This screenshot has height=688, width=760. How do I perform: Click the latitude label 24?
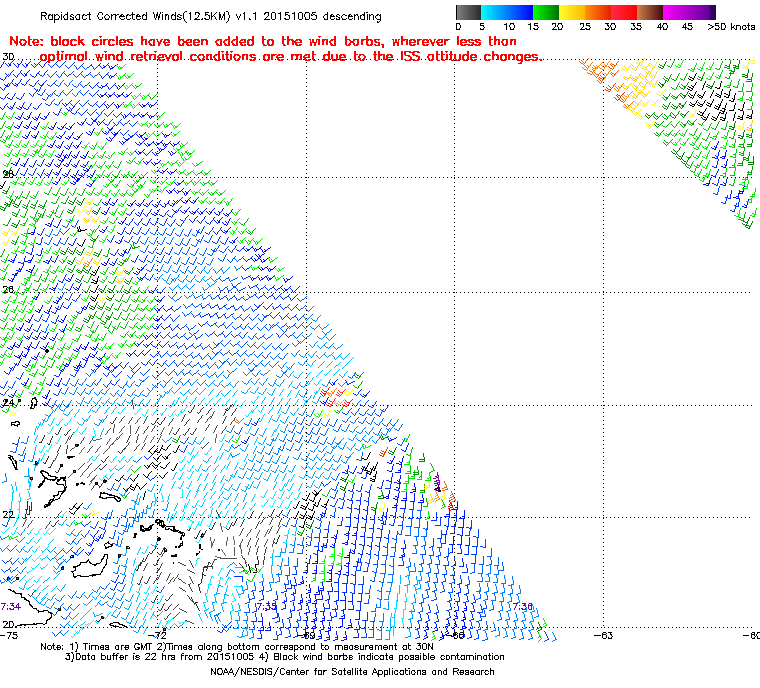8,403
